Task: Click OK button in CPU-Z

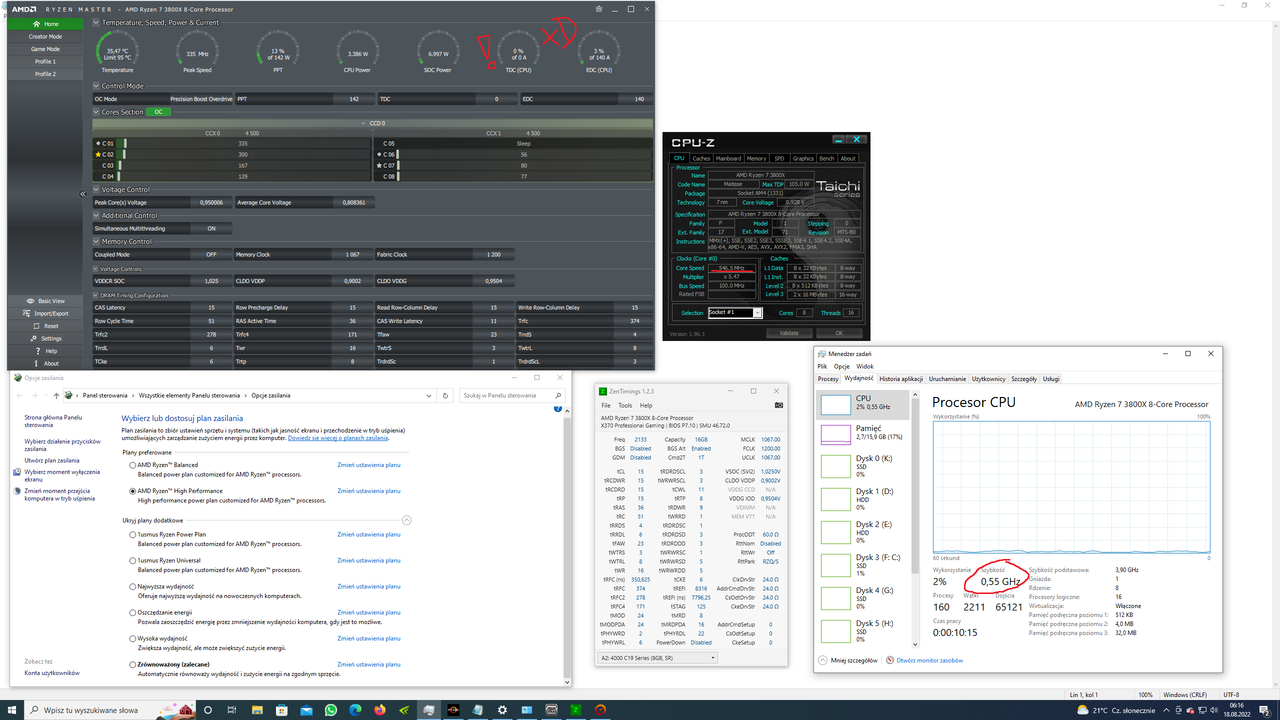Action: point(839,333)
